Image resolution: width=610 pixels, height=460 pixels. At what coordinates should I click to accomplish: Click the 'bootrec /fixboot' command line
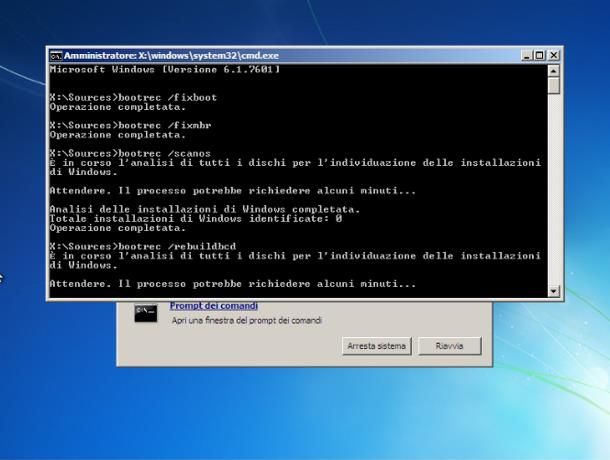(132, 97)
